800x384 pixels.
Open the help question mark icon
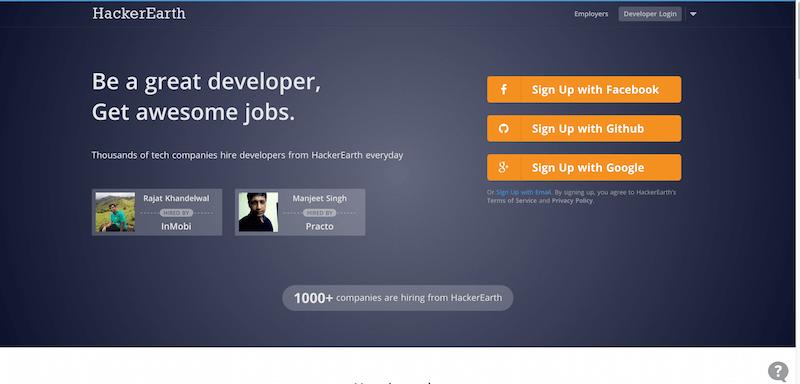pyautogui.click(x=778, y=371)
